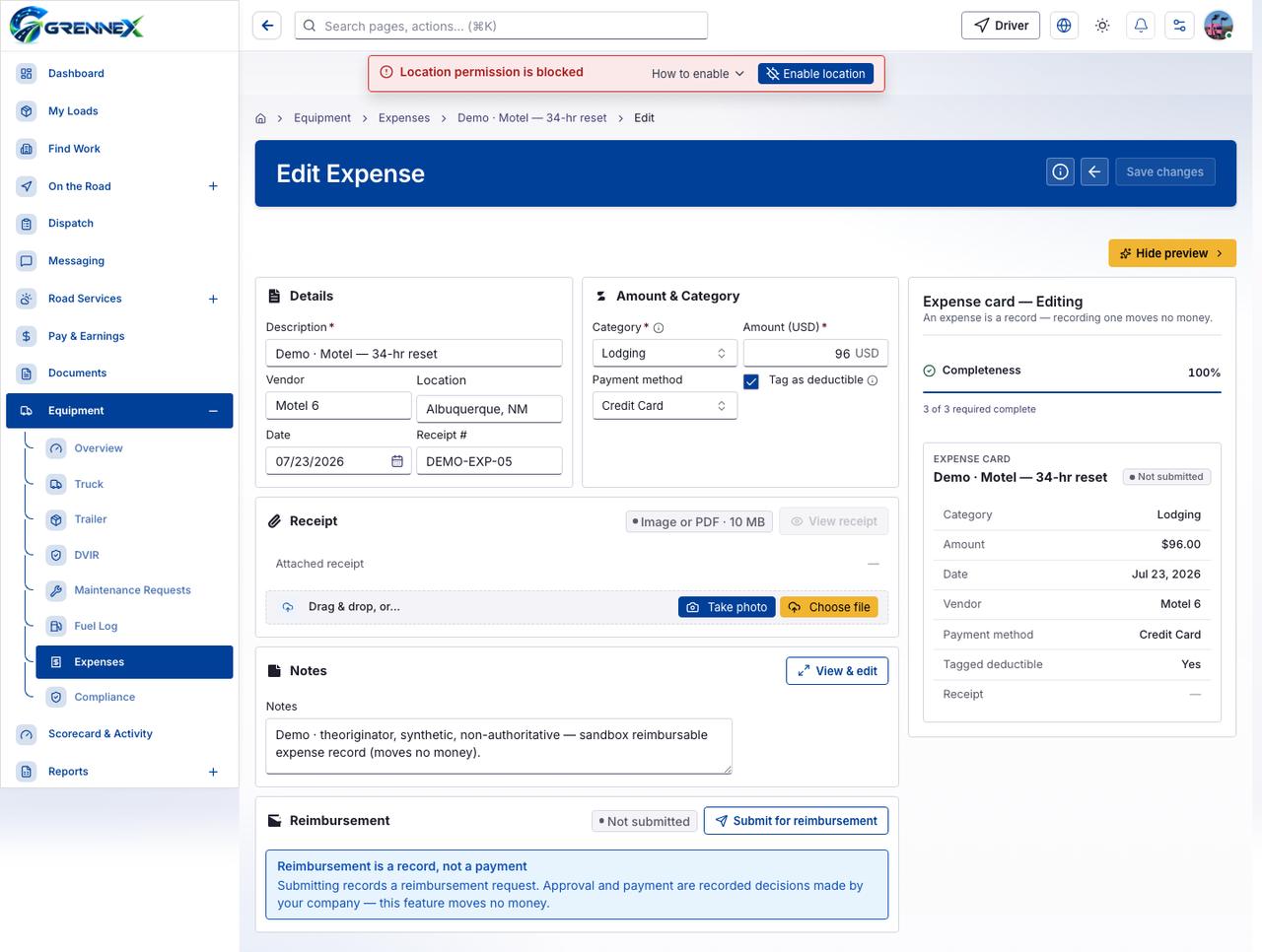Click Submit for reimbursement

click(796, 821)
